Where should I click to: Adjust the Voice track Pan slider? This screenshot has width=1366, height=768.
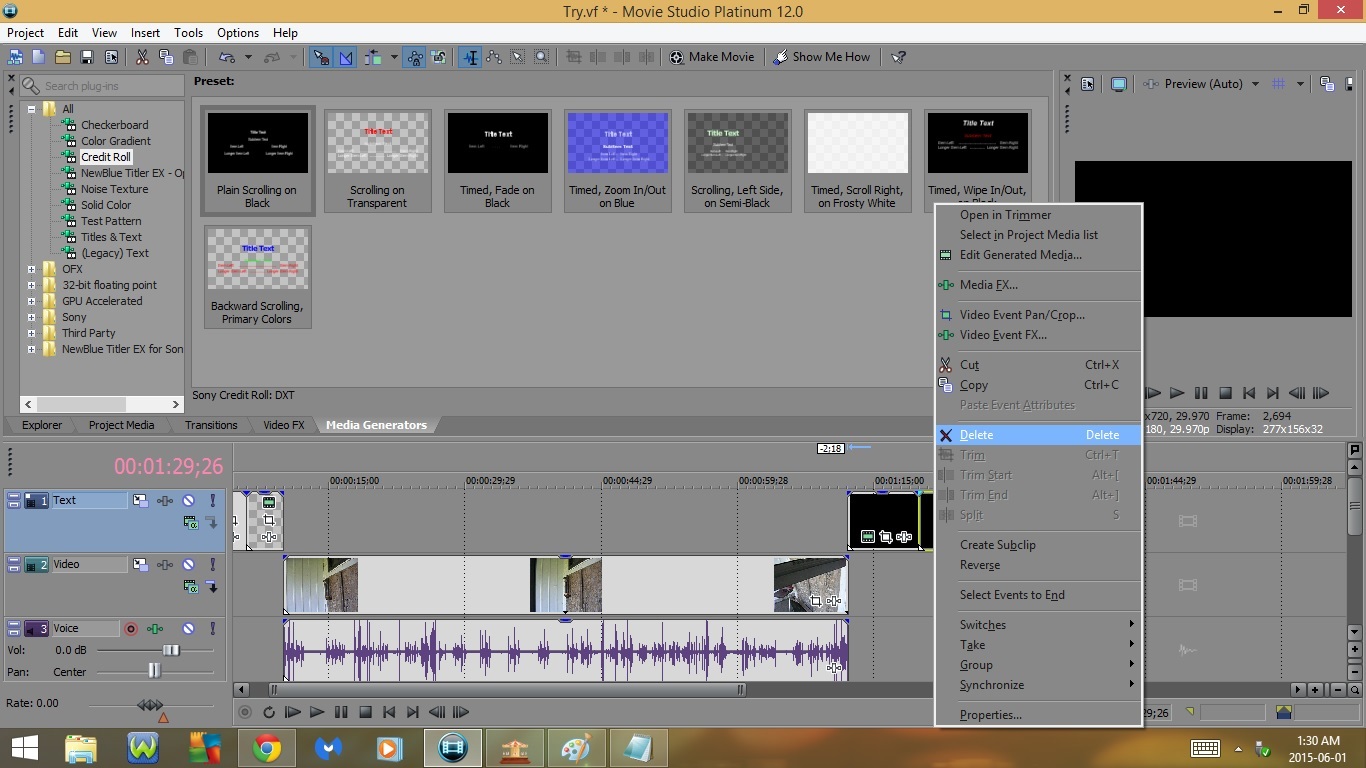click(154, 671)
